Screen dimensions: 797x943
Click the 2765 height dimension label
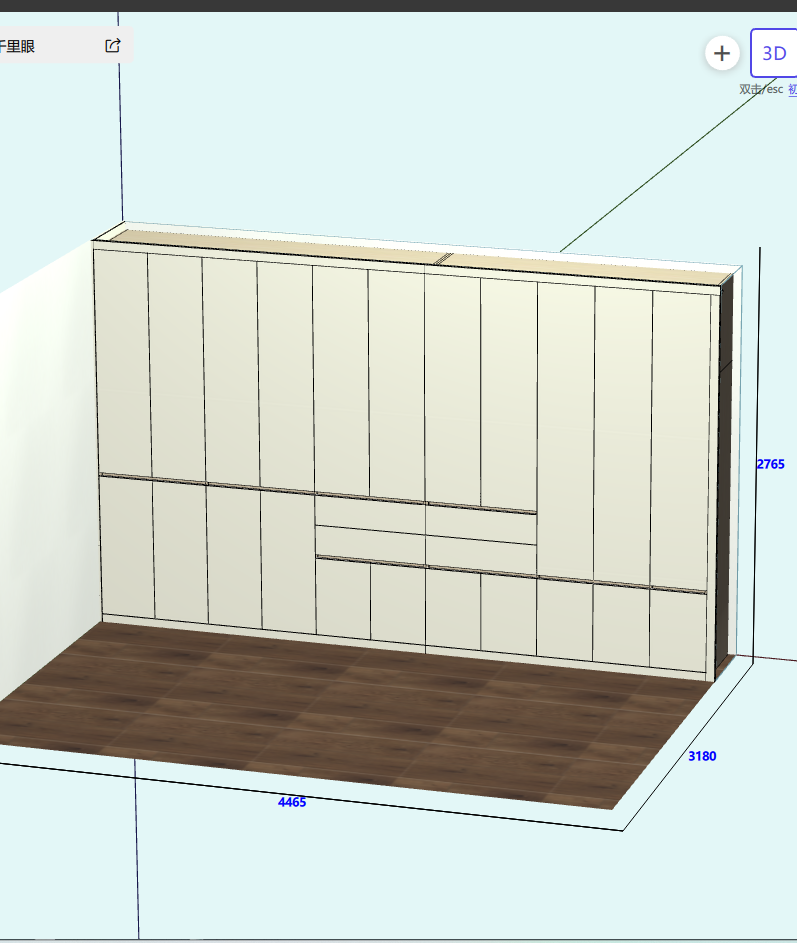point(770,464)
